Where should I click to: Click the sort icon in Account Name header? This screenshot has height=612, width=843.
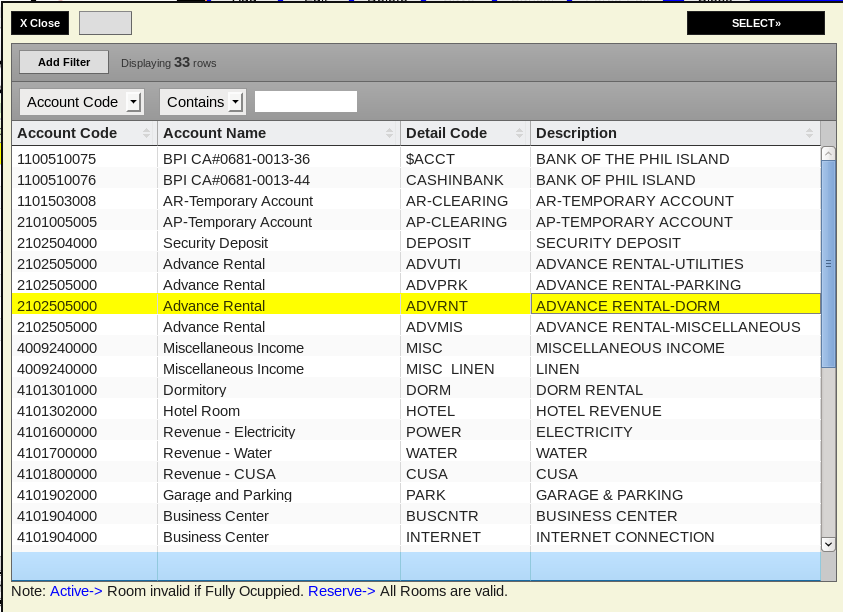(x=390, y=133)
